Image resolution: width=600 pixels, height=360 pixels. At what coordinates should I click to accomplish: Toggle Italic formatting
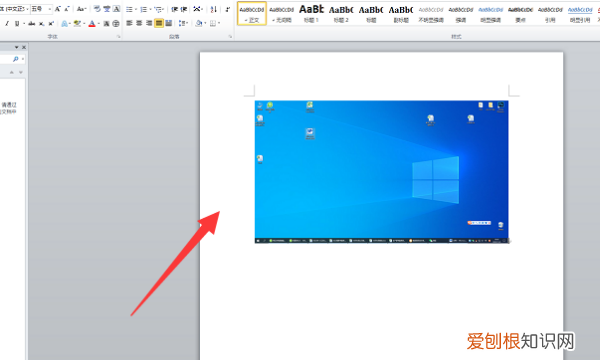tap(7, 24)
